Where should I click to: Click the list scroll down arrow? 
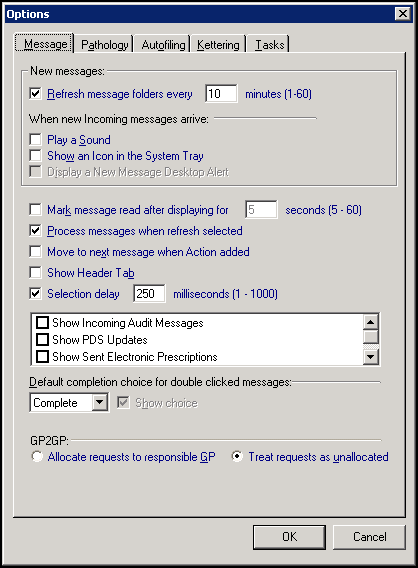tap(371, 357)
